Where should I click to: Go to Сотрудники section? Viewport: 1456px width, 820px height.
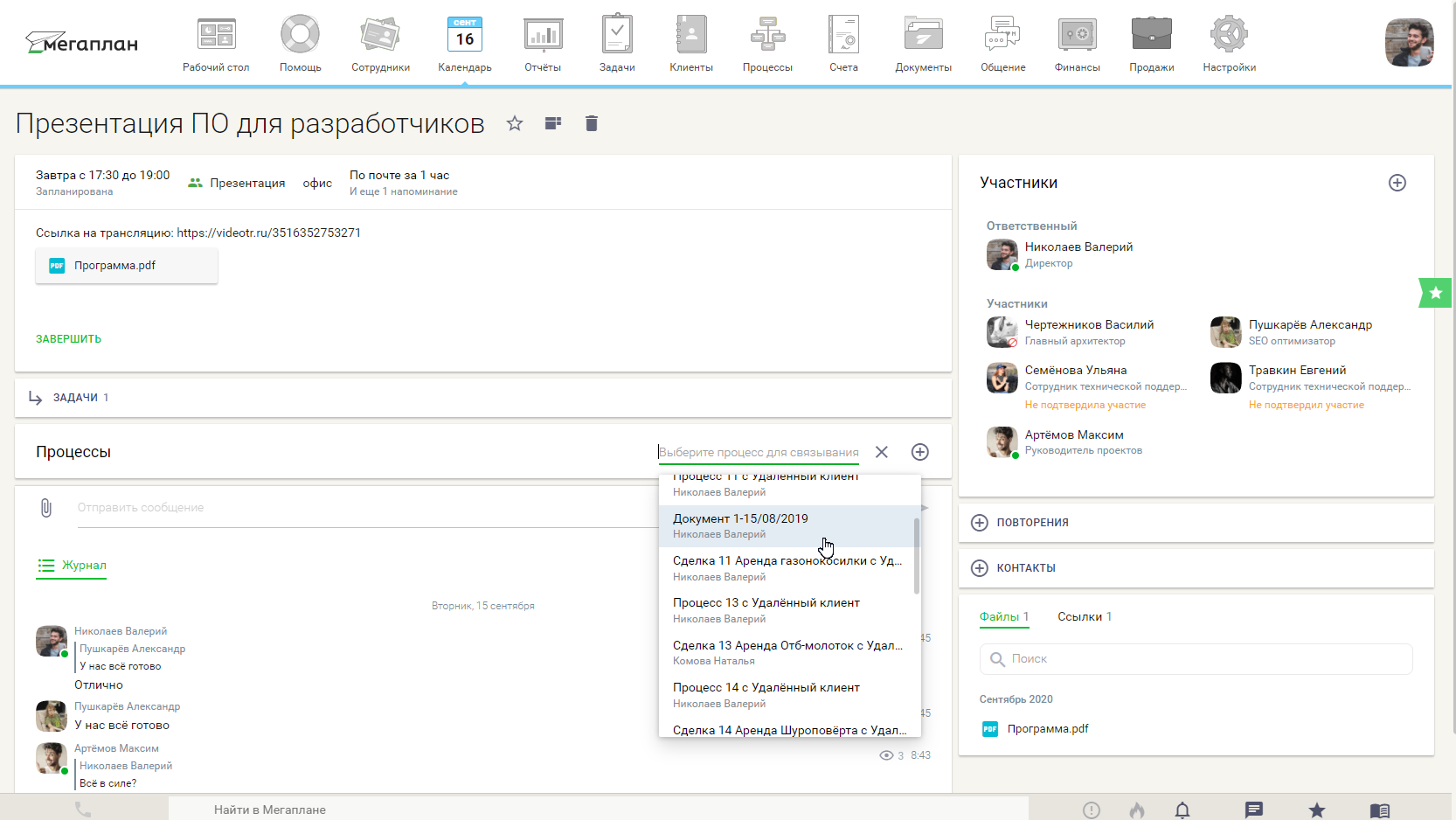tap(380, 44)
